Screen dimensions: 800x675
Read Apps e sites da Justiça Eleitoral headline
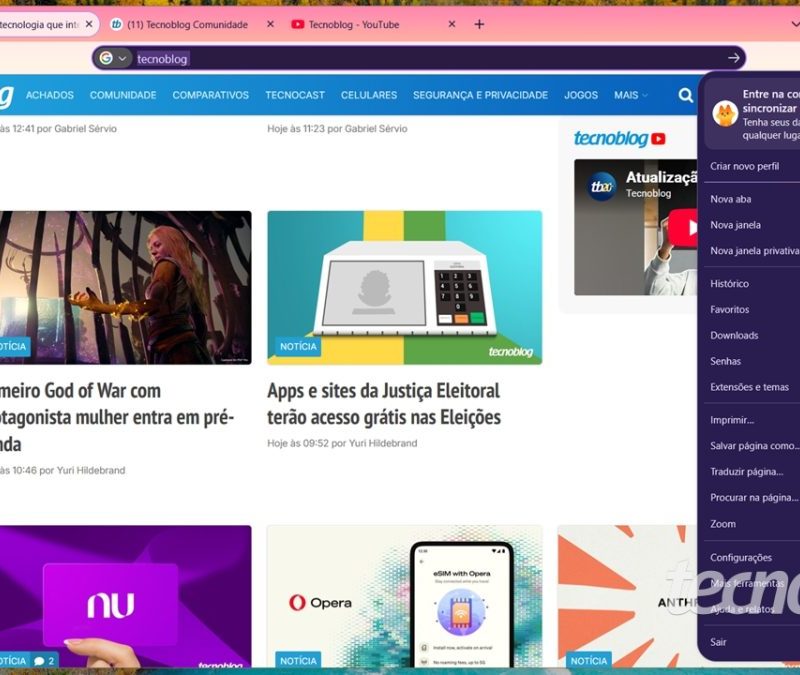coord(384,404)
